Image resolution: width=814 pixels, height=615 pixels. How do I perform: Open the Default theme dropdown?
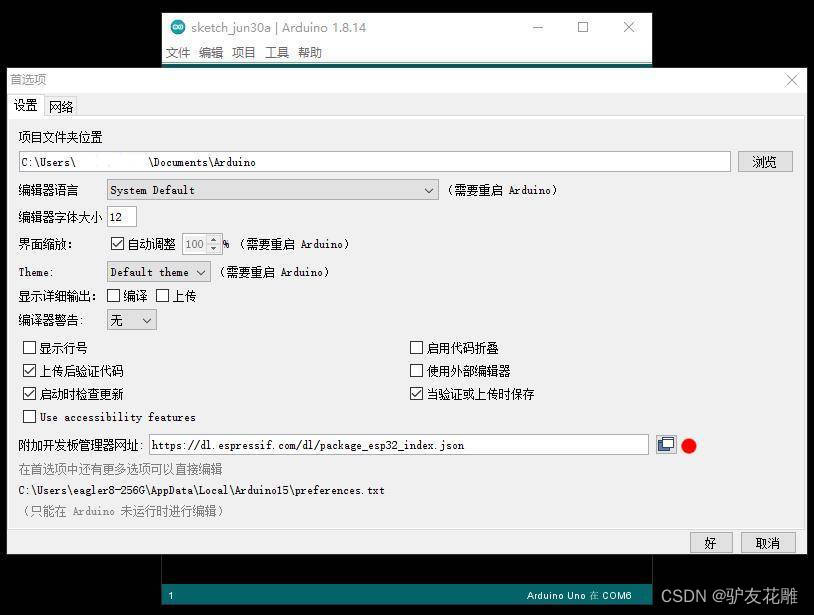coord(159,272)
